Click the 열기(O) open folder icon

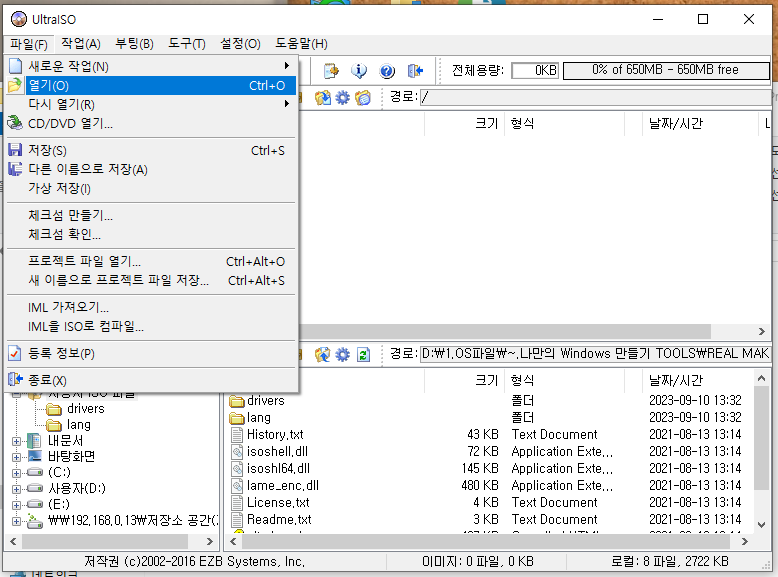pyautogui.click(x=15, y=85)
